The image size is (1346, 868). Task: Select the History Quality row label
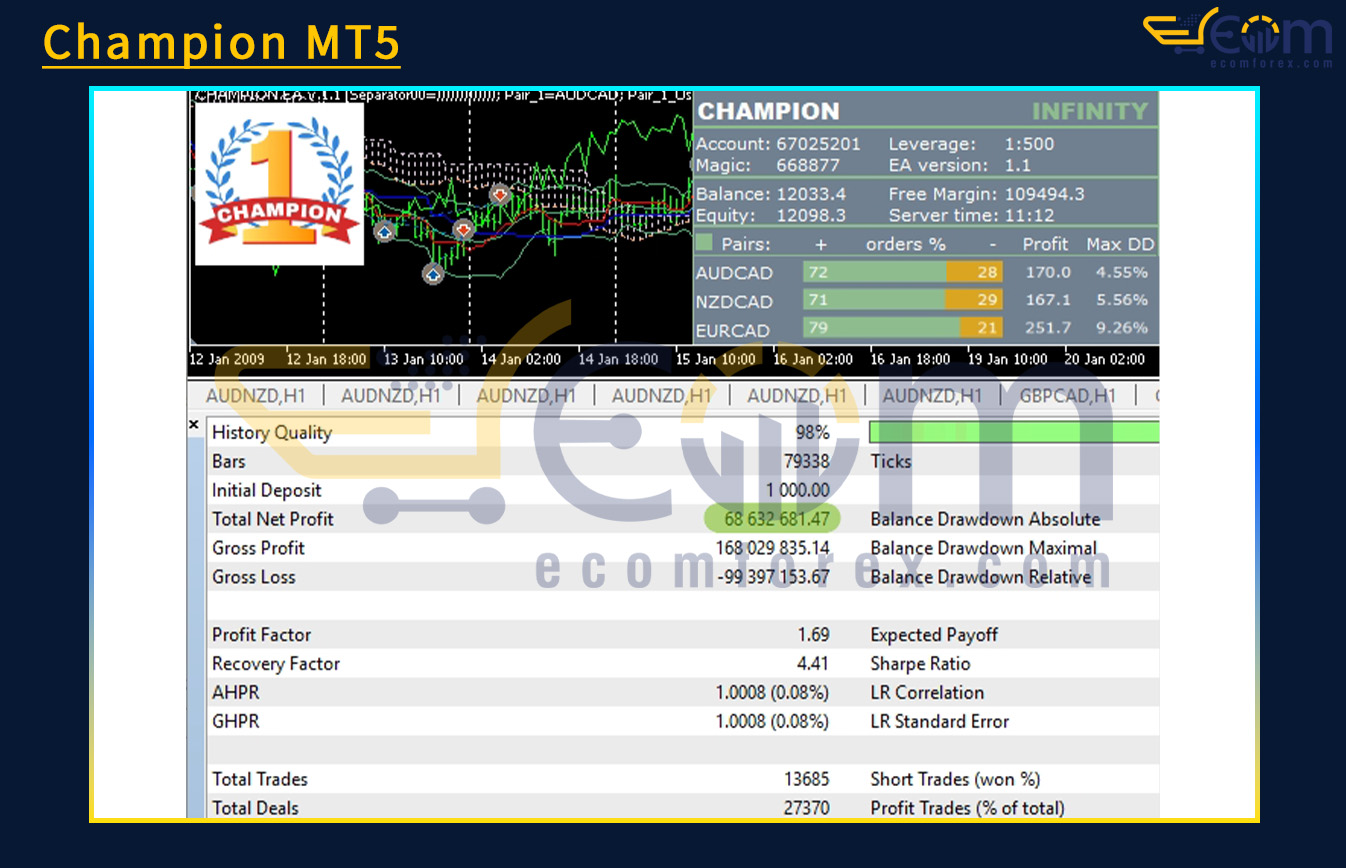click(x=271, y=432)
